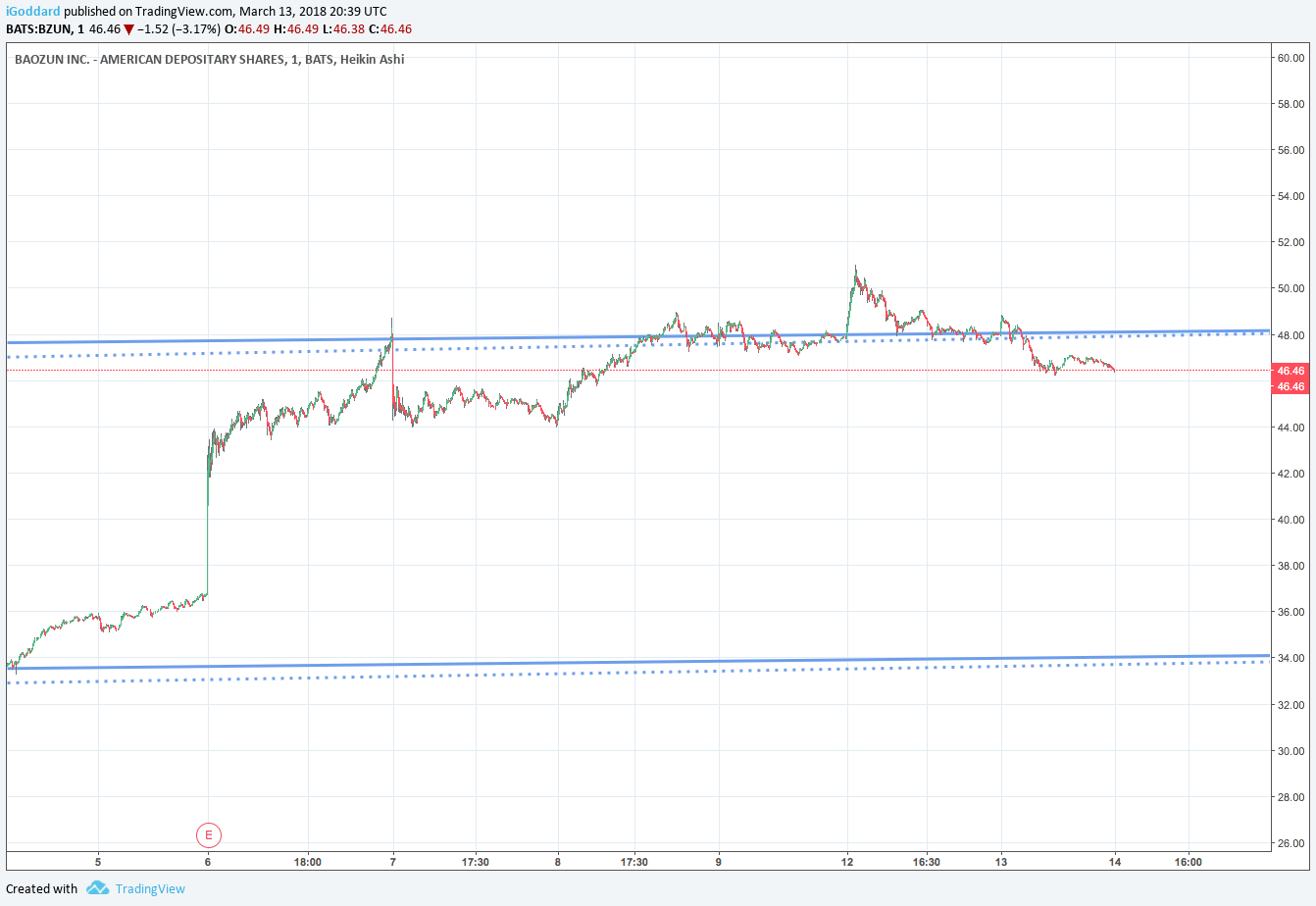Click the 44.00 price axis label
Image resolution: width=1316 pixels, height=906 pixels.
(x=1291, y=428)
